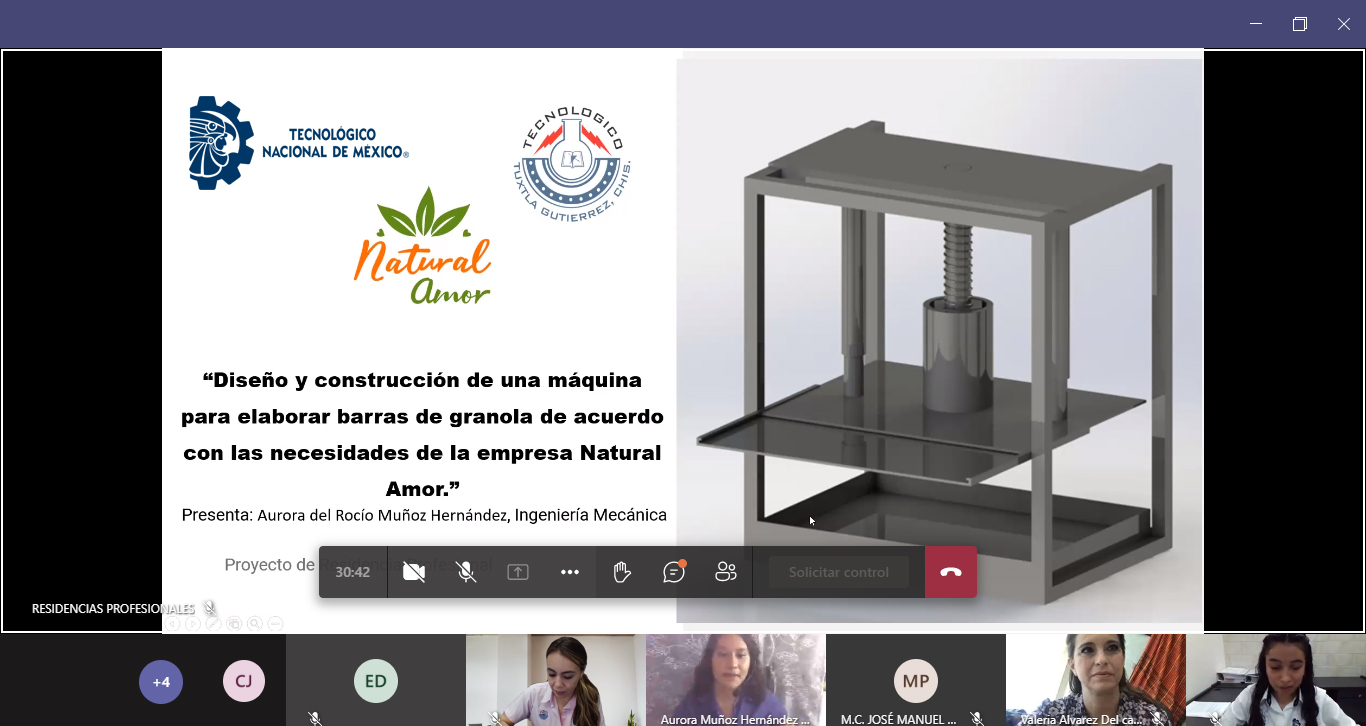Click the zoom magnifier icon on the slide
Image resolution: width=1366 pixels, height=726 pixels.
[x=255, y=624]
